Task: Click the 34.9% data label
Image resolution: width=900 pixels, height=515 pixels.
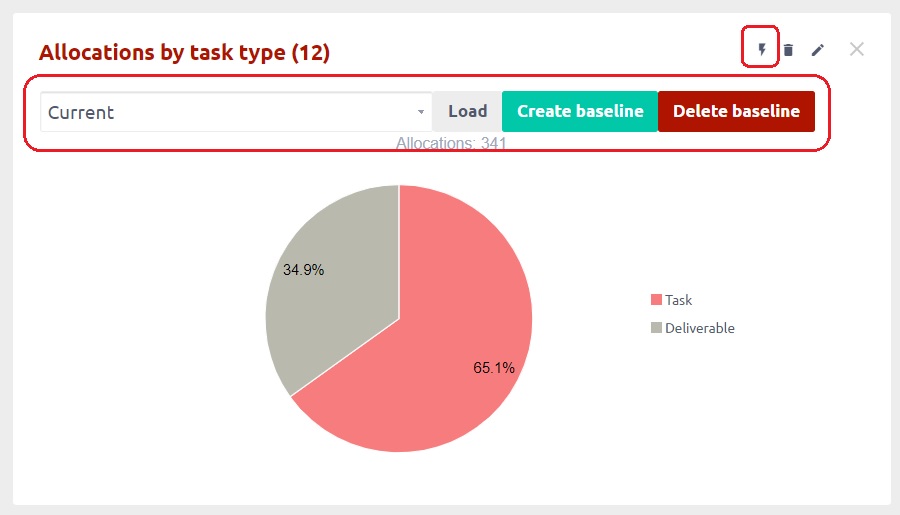Action: click(x=303, y=270)
